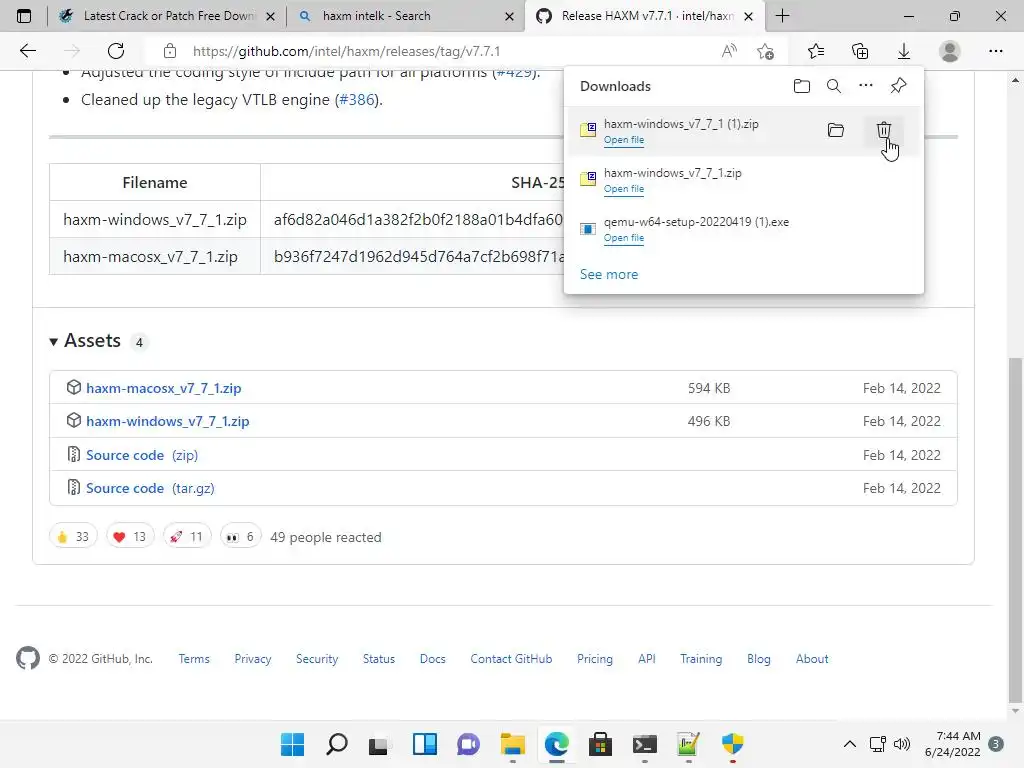Open the Terms footer link

[x=194, y=659]
